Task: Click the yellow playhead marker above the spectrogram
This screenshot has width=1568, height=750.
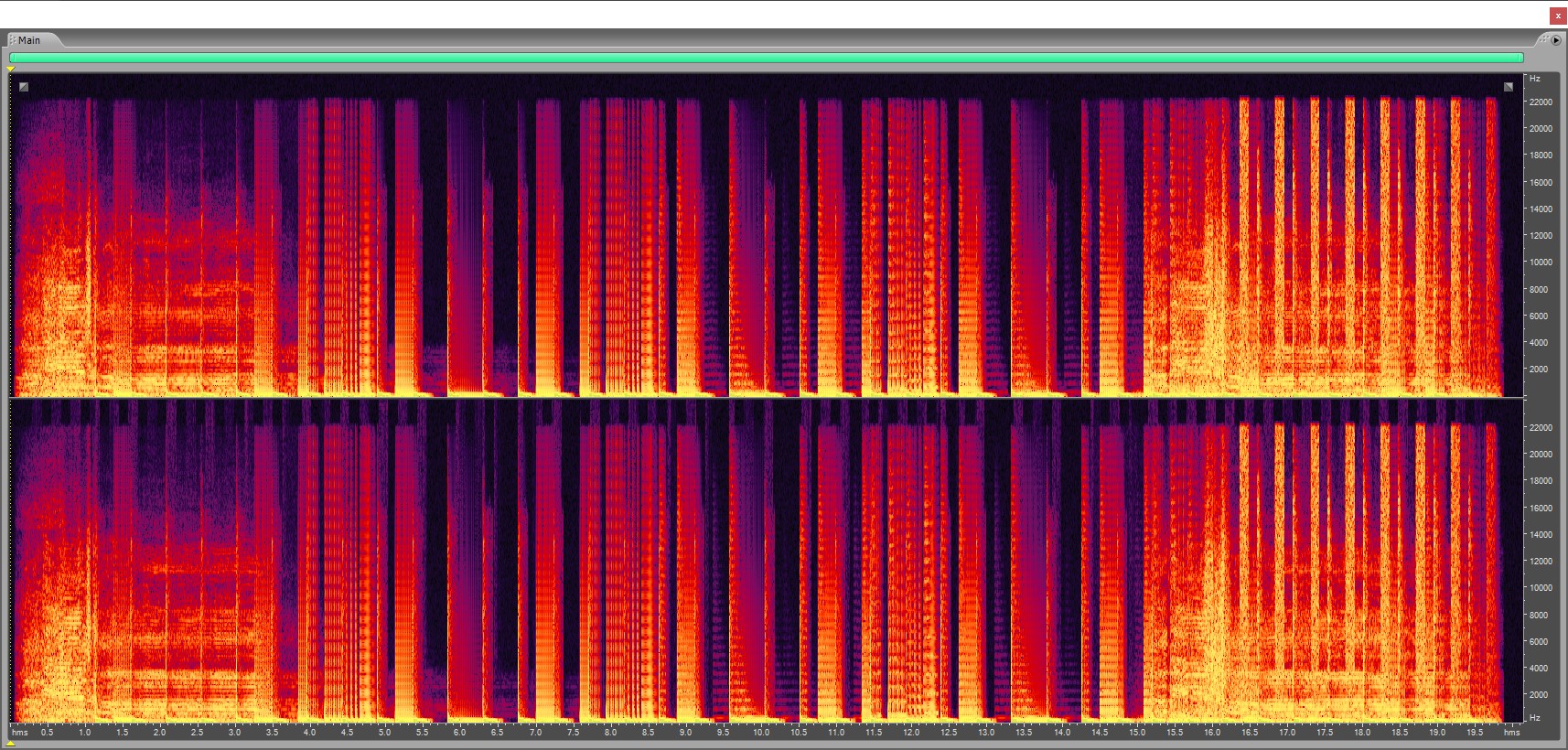Action: pyautogui.click(x=11, y=69)
